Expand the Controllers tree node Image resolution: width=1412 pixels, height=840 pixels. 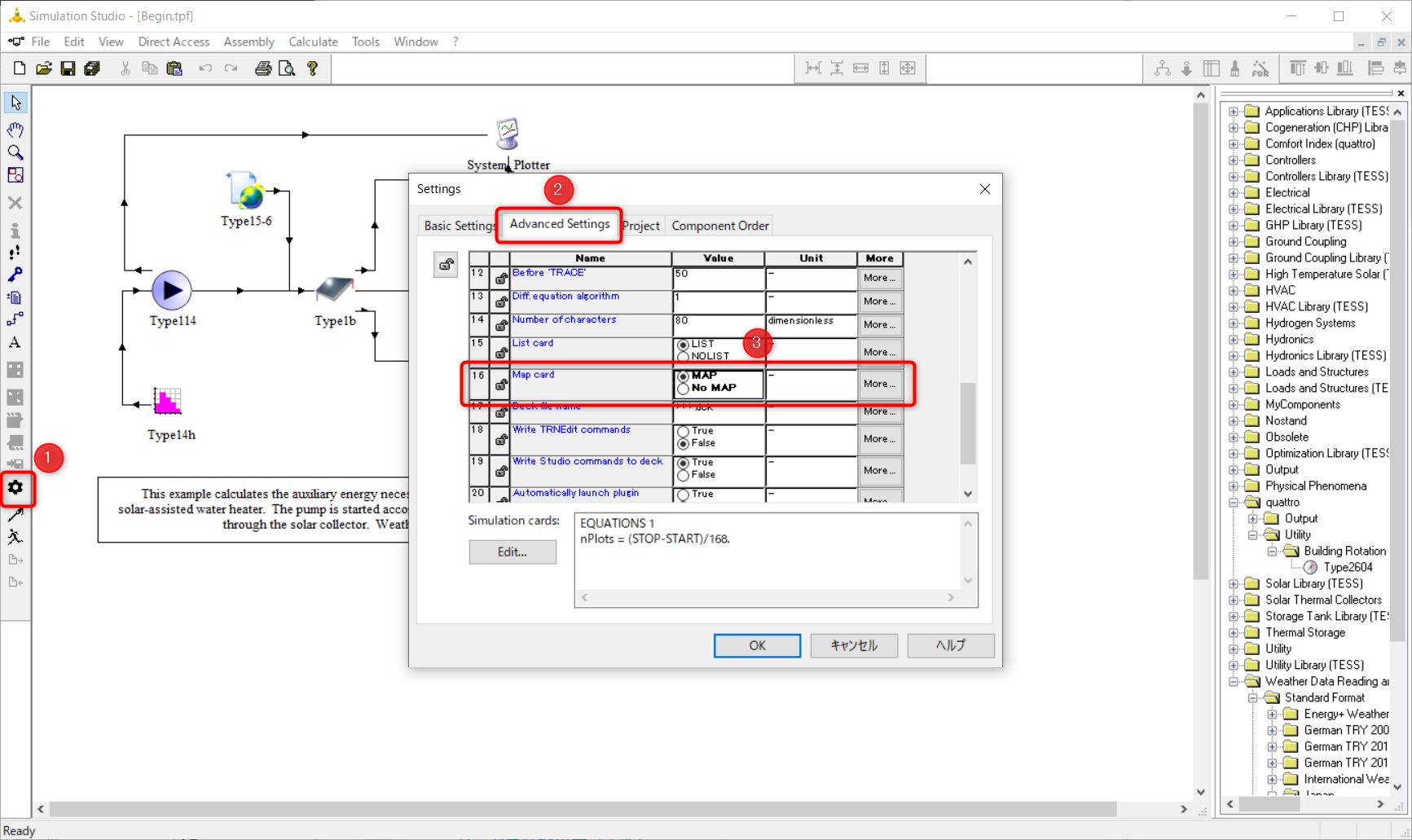point(1234,160)
